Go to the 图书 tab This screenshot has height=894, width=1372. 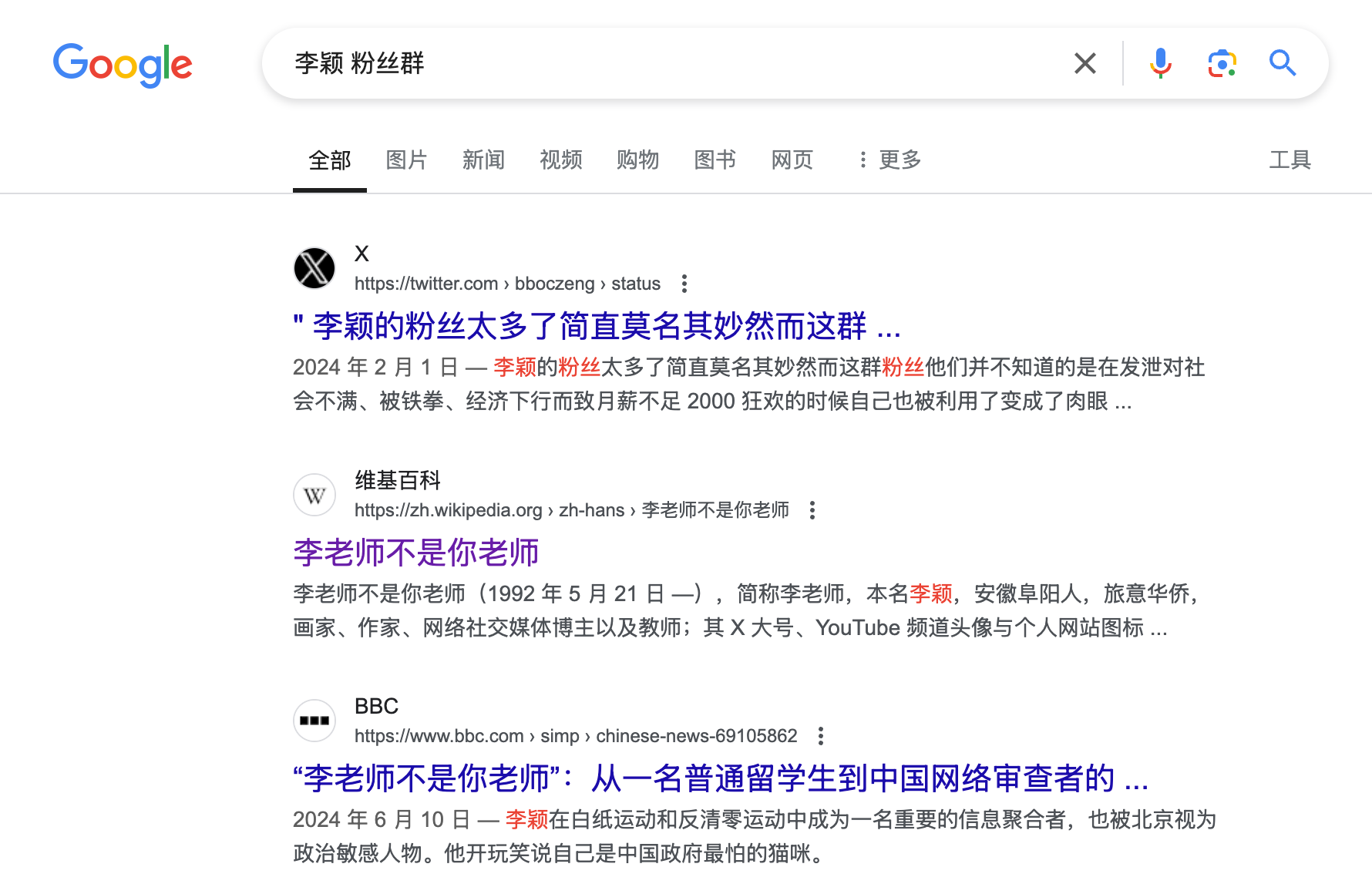point(715,160)
